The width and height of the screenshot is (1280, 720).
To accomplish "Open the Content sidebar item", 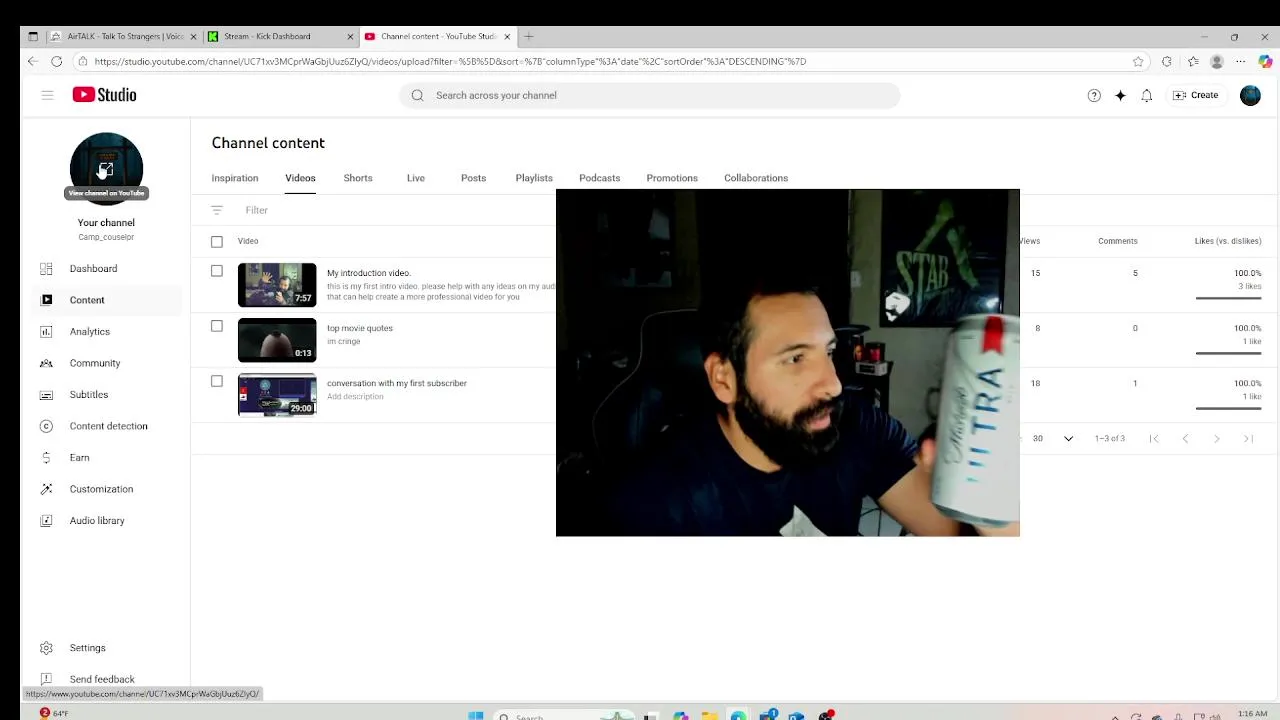I will click(x=106, y=300).
